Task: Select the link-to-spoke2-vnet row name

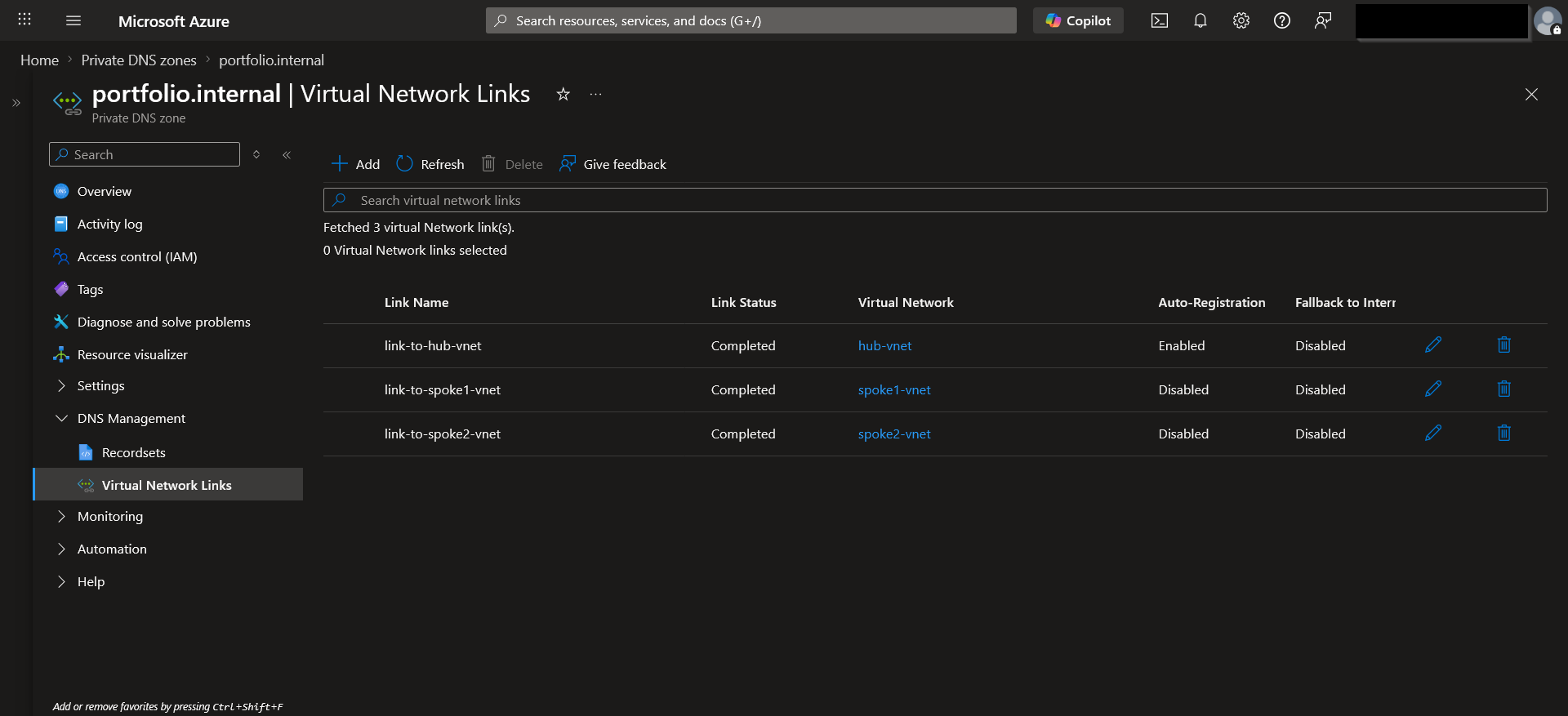Action: (x=443, y=434)
